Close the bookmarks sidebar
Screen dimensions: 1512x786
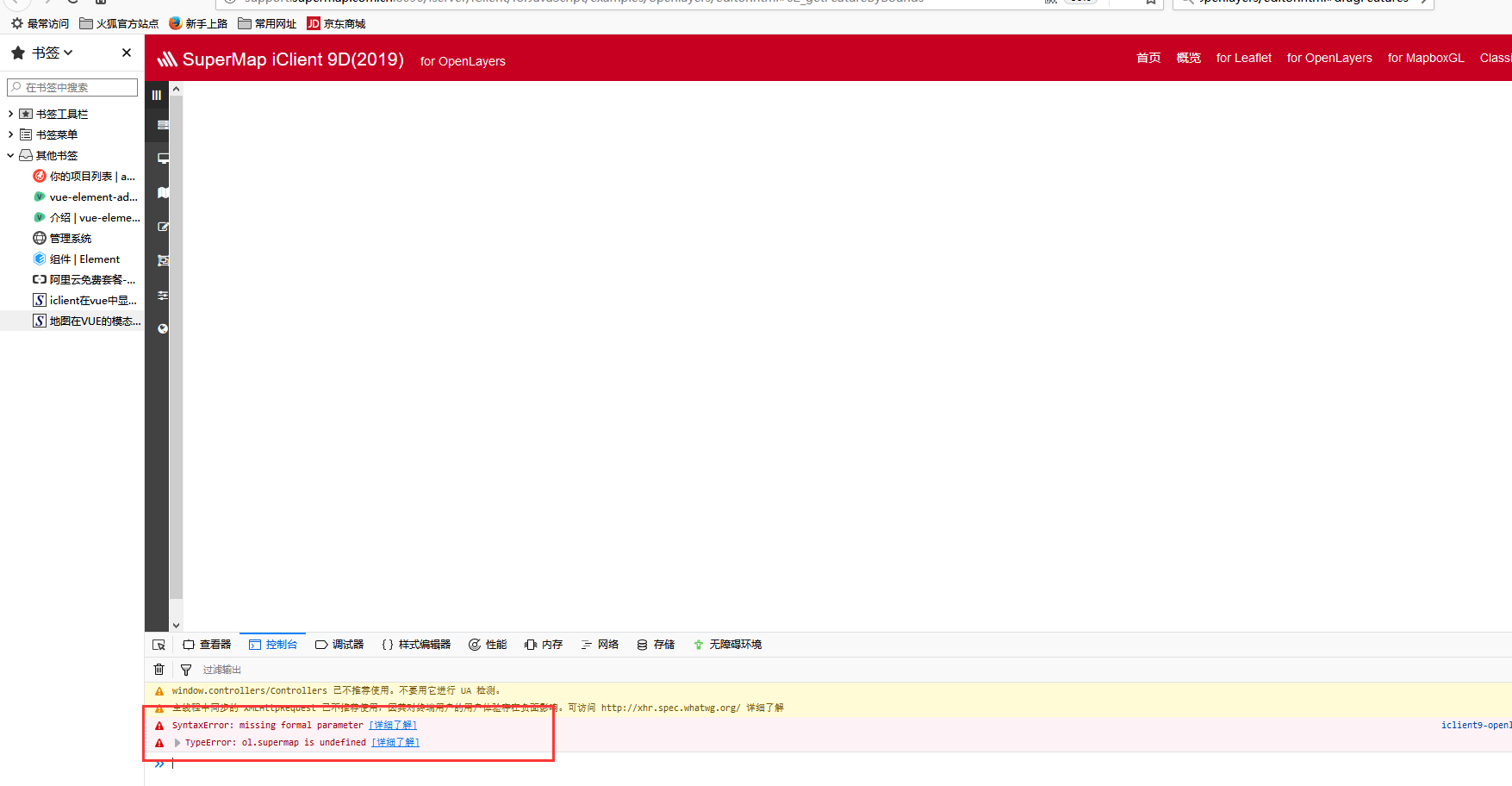[127, 53]
